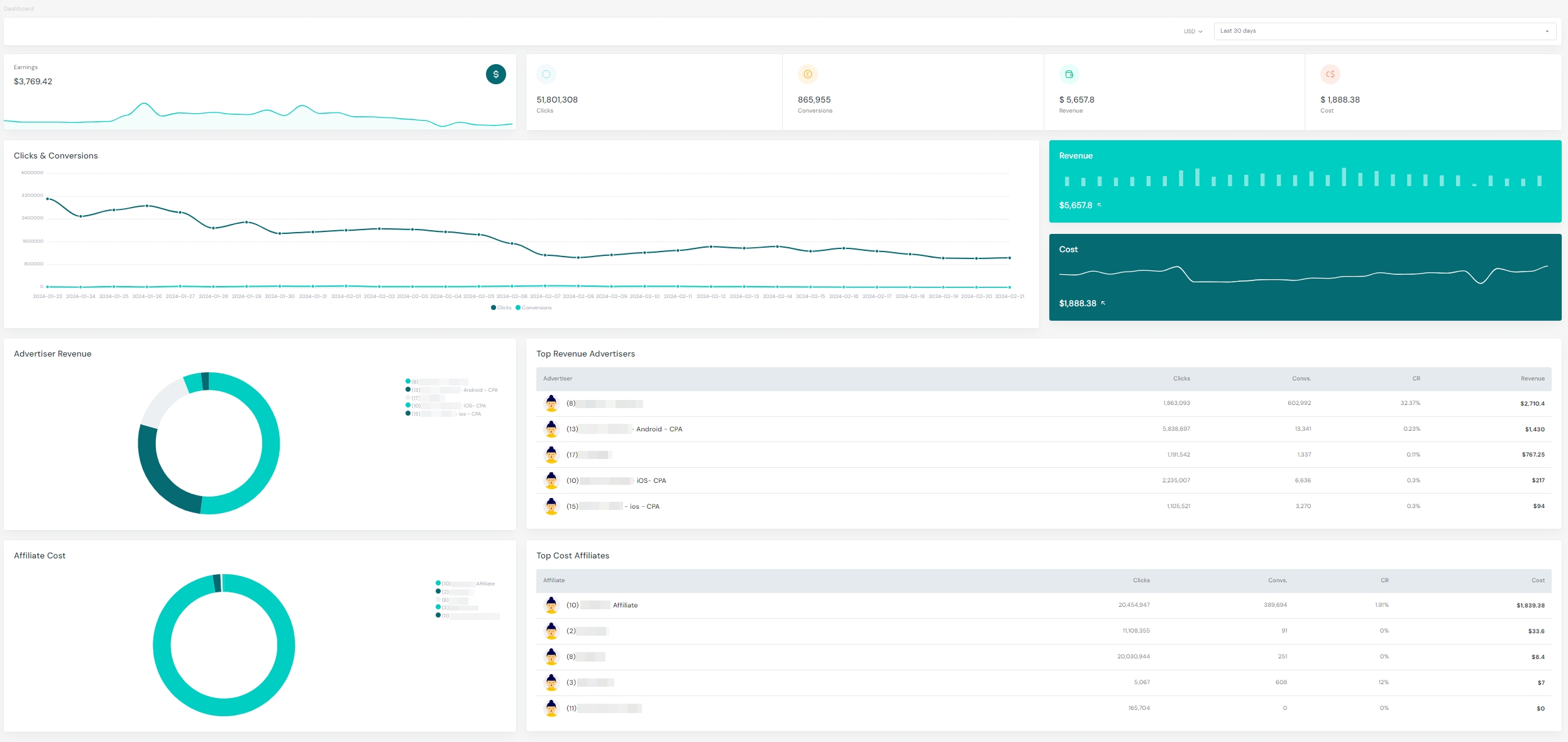Click the Cost line chart card
This screenshot has height=742, width=1568.
1305,277
